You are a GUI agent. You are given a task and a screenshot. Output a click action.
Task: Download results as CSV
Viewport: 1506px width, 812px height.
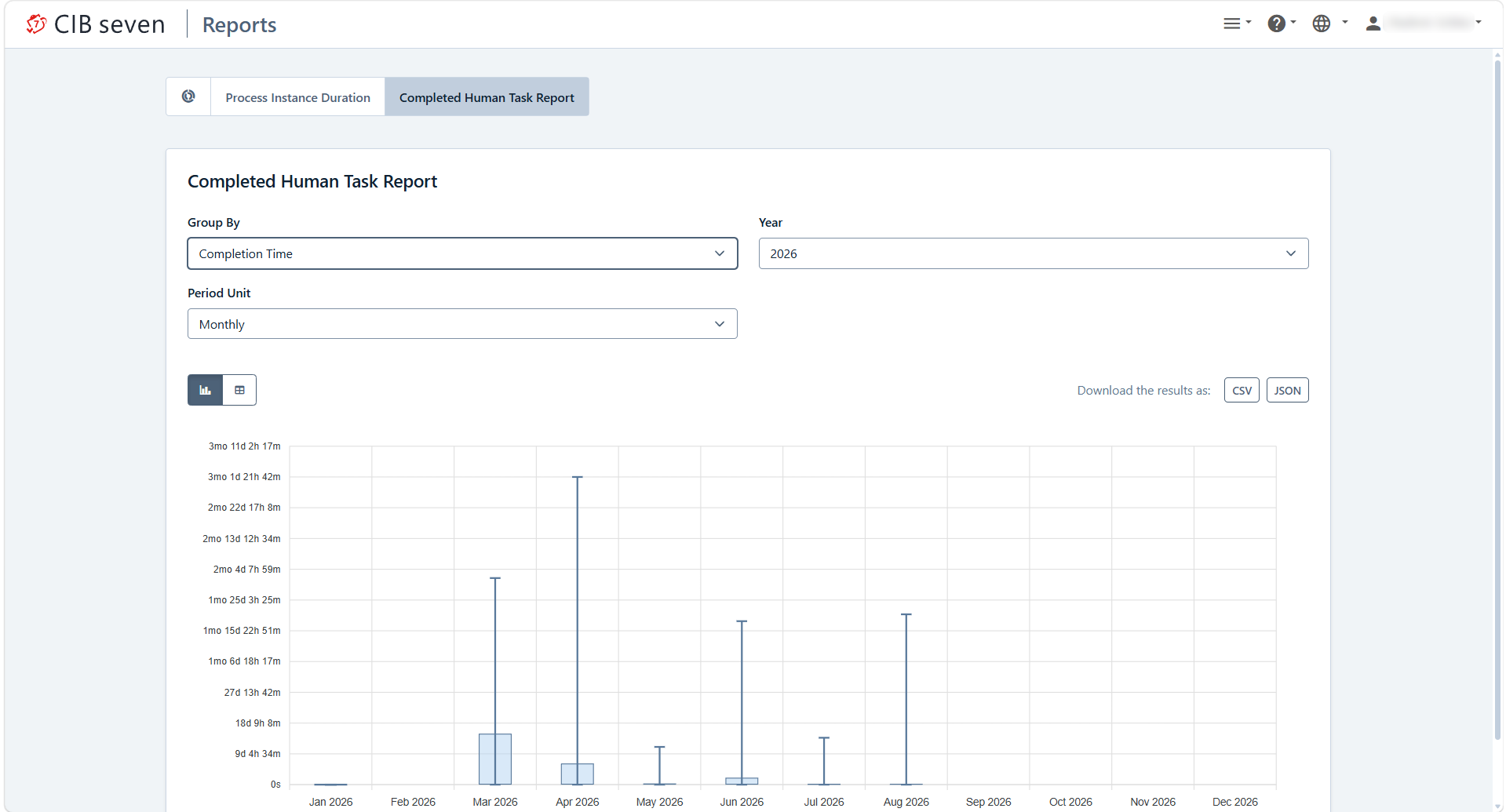(1242, 390)
